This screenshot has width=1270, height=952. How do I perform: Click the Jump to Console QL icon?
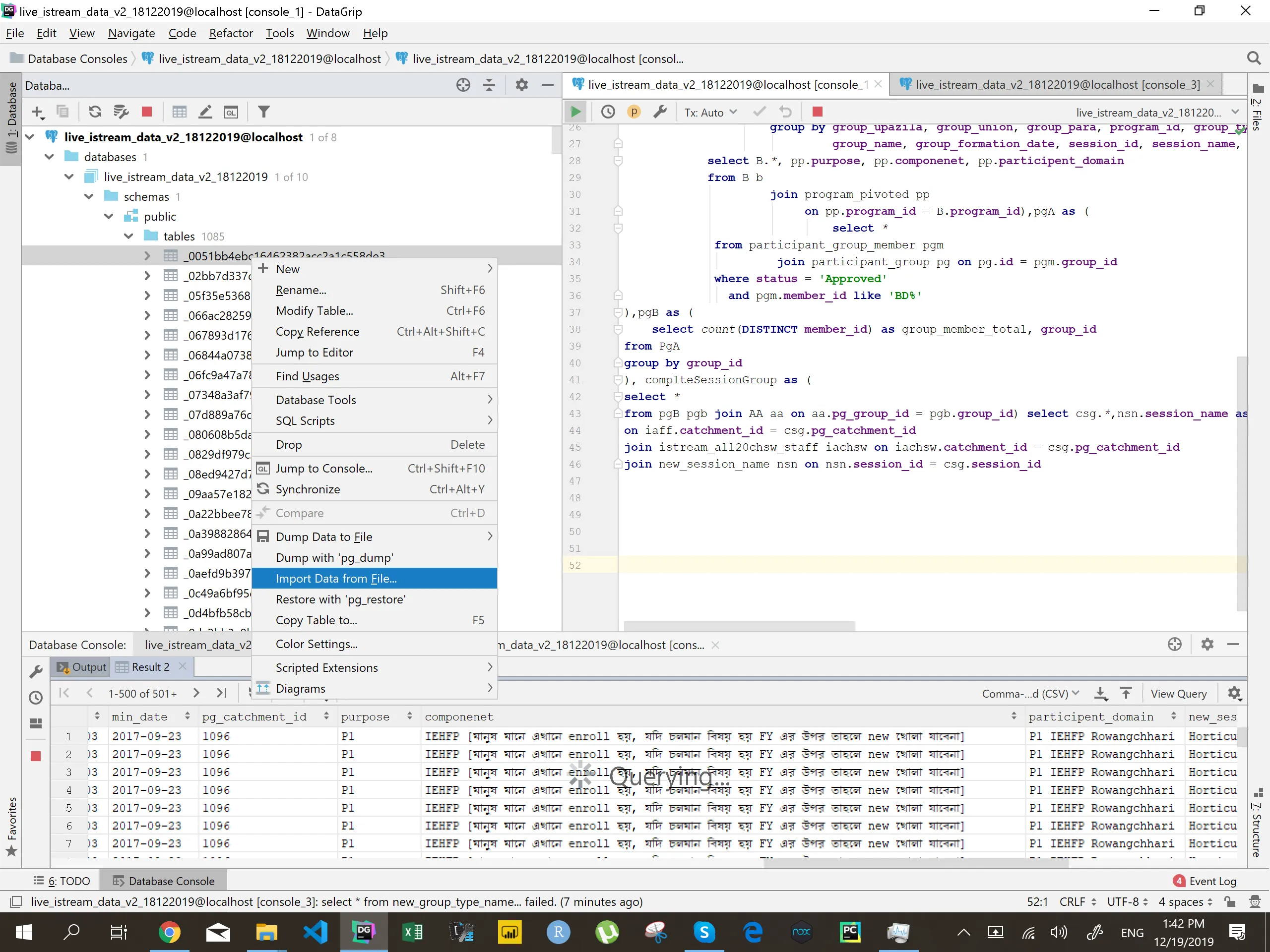(231, 112)
